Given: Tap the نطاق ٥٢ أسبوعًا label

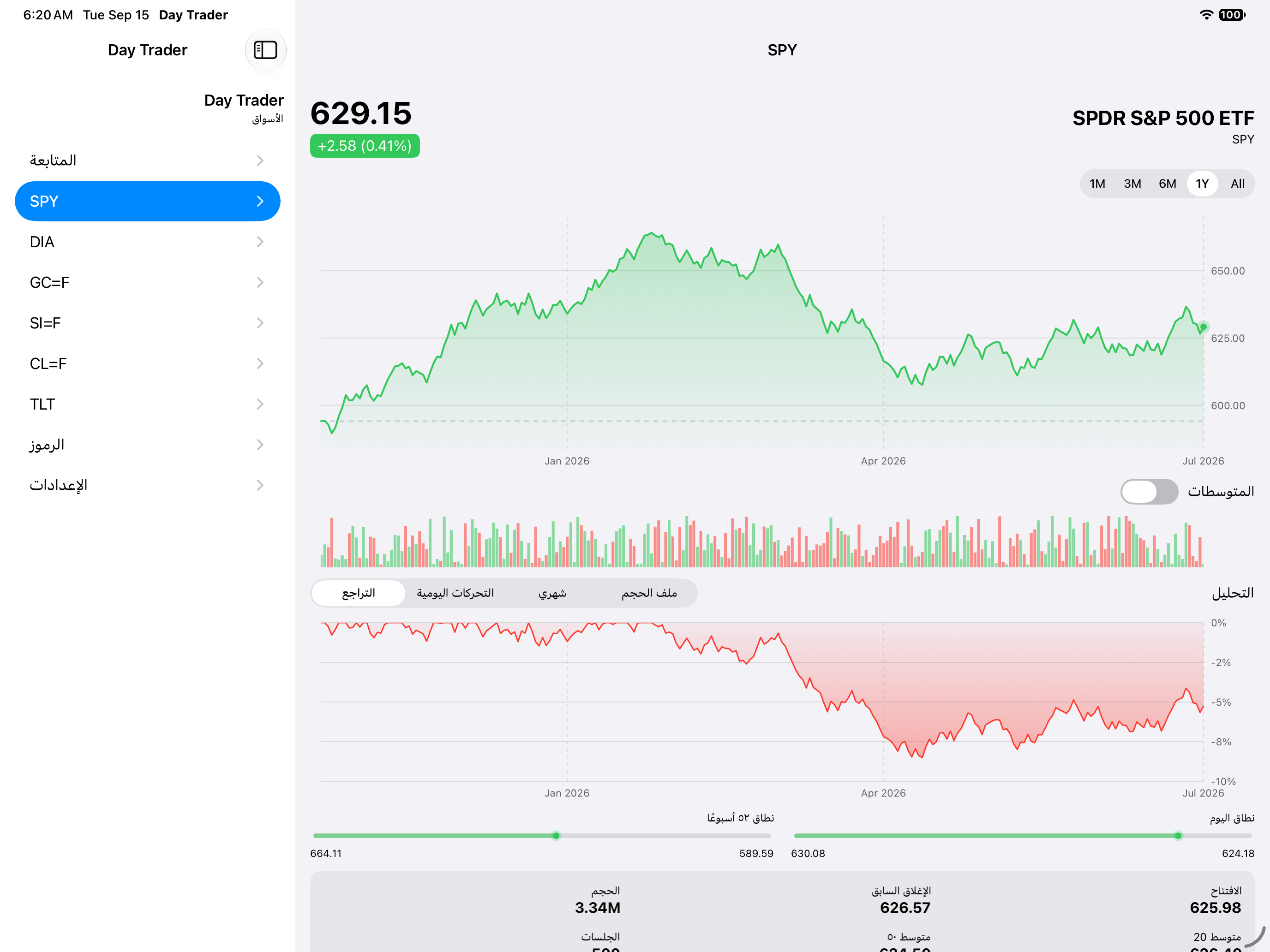Looking at the screenshot, I should (740, 818).
